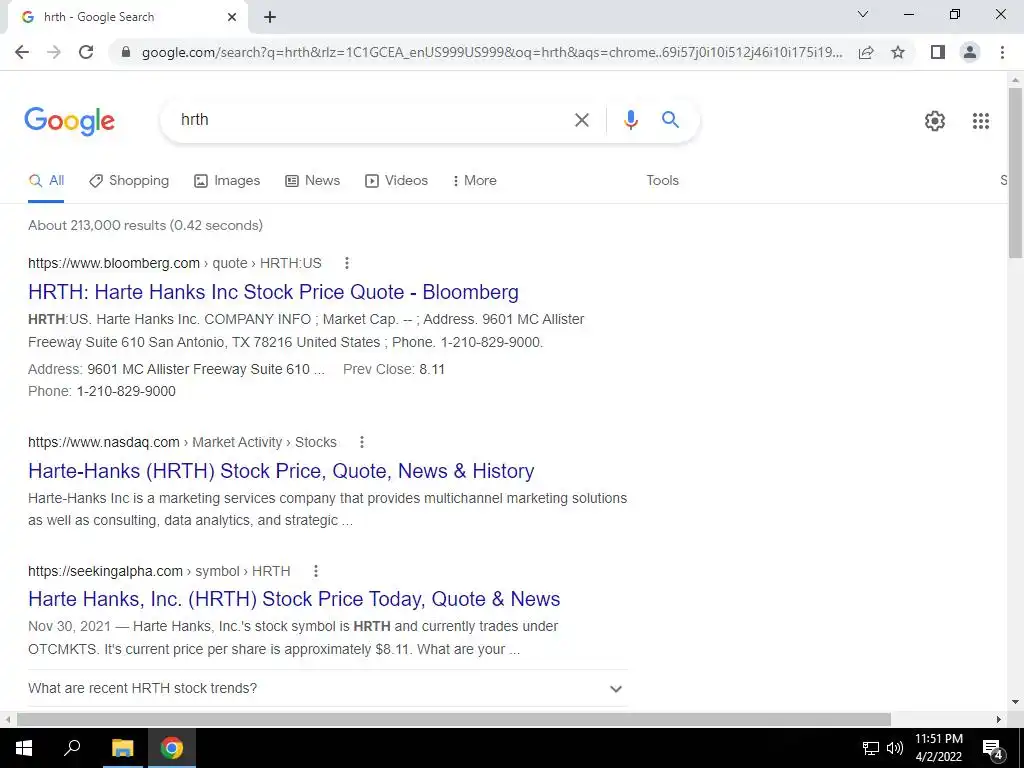Click the phone number 1-210-829-9000

click(126, 392)
